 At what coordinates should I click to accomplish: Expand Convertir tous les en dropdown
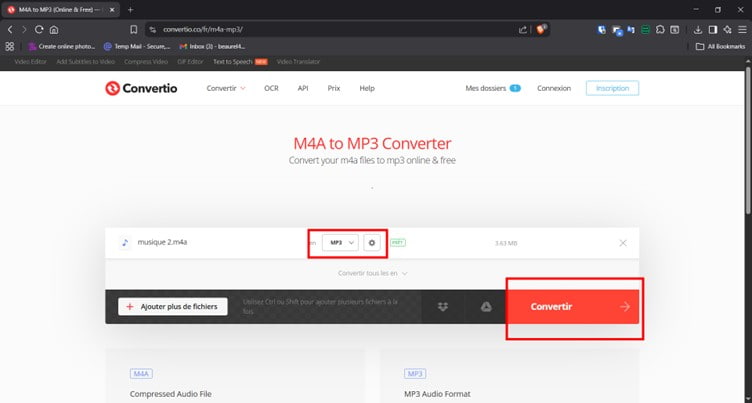tap(372, 273)
